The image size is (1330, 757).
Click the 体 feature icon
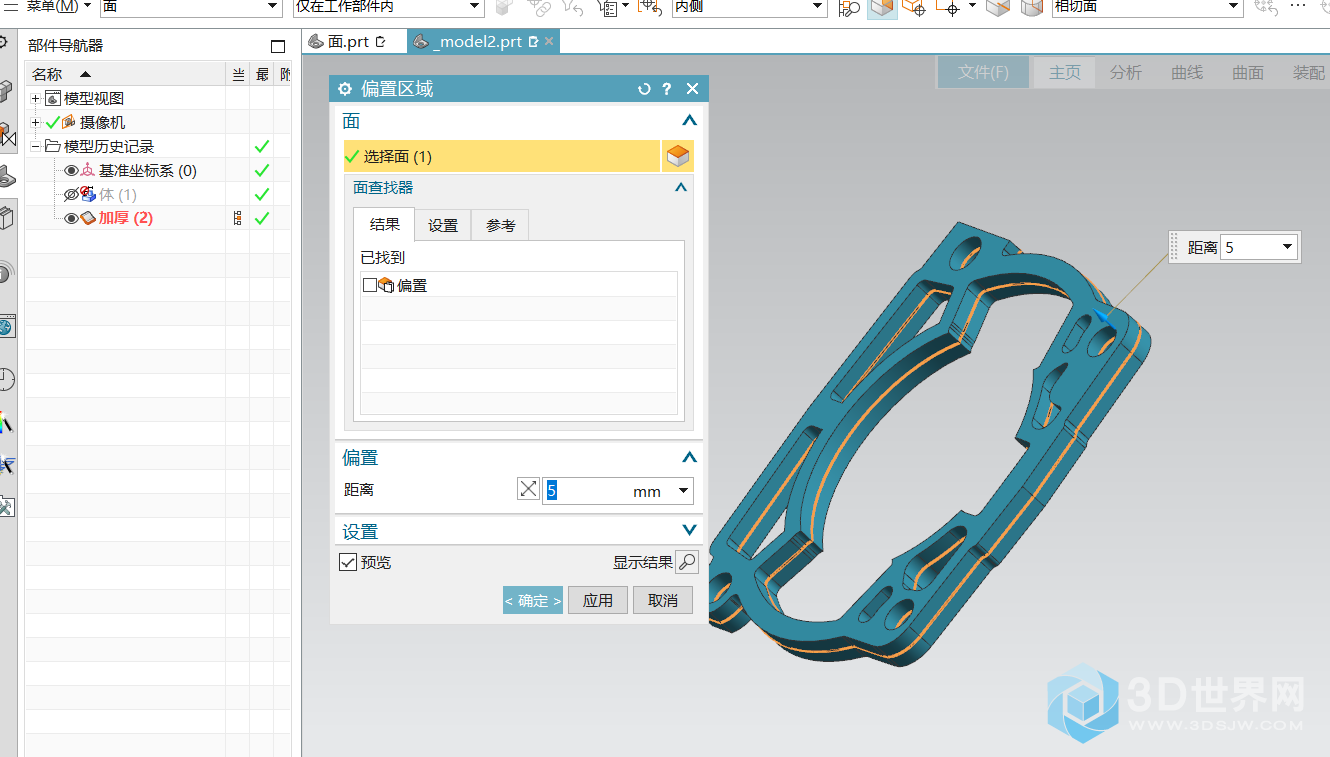click(x=88, y=194)
